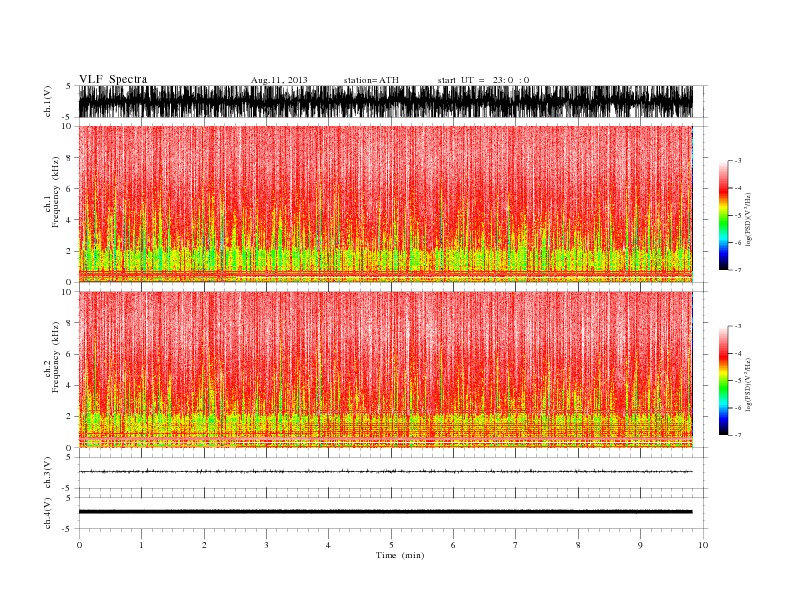Viewport: 792px width, 612px height.
Task: Click the ch.2 Frequency (kHz) axis label
Action: pyautogui.click(x=52, y=357)
